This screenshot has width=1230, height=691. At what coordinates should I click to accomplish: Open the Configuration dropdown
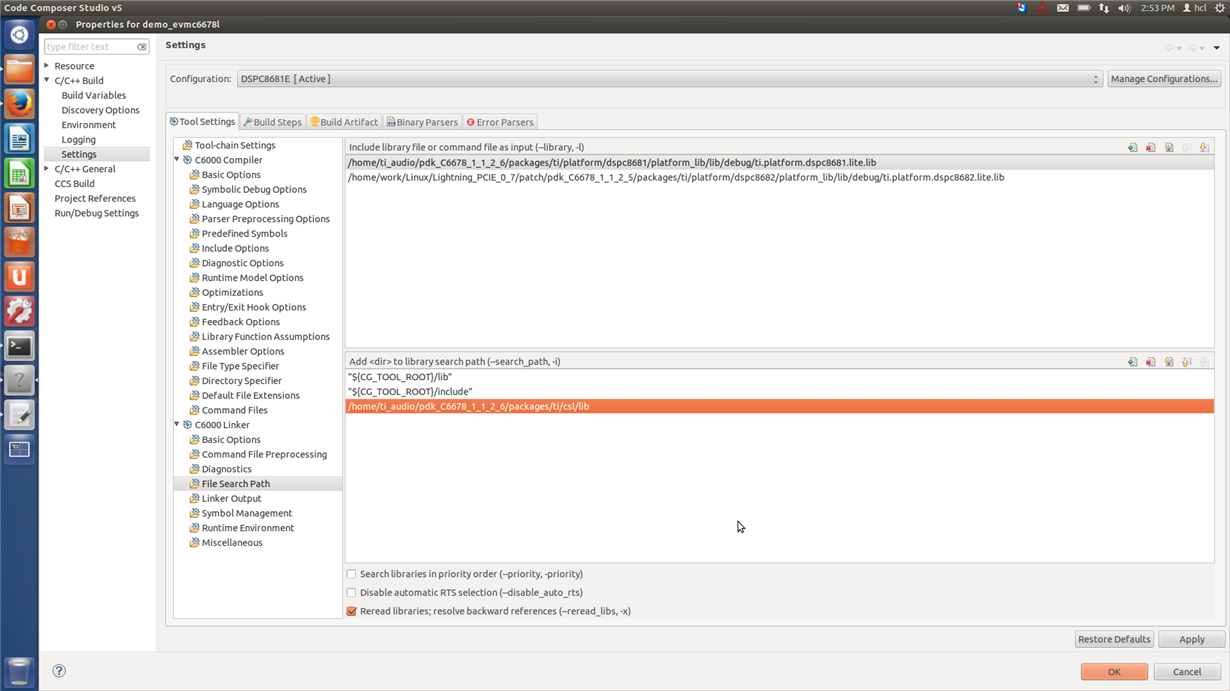pyautogui.click(x=669, y=79)
